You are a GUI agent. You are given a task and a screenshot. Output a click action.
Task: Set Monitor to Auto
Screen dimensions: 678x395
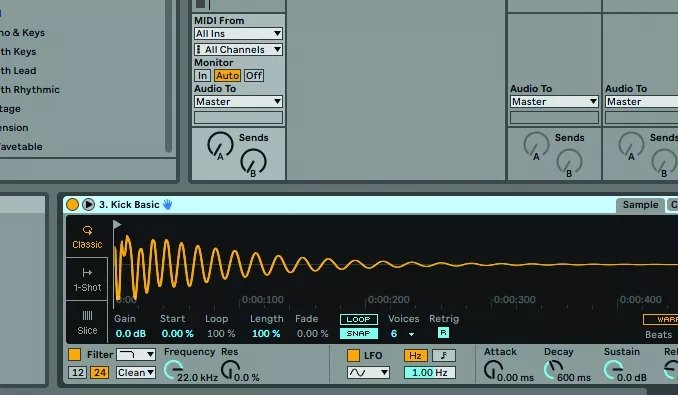[x=227, y=76]
